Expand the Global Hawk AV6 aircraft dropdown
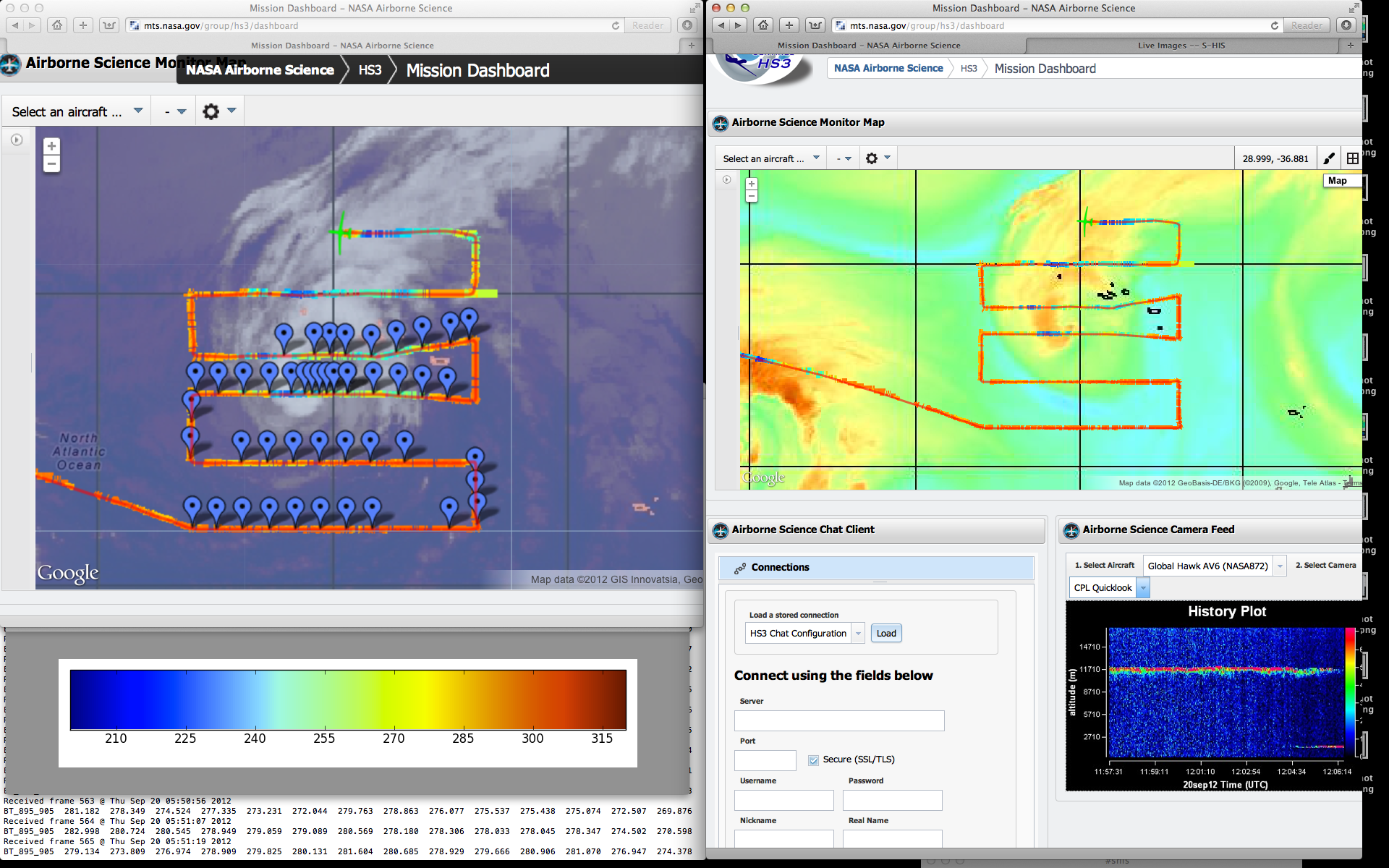This screenshot has height=868, width=1389. [x=1280, y=566]
